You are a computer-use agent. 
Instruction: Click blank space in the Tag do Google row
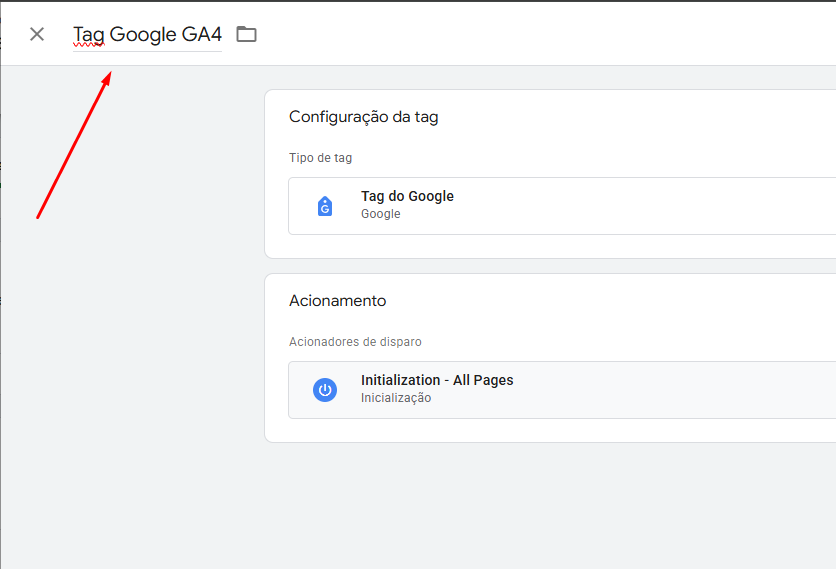click(640, 206)
